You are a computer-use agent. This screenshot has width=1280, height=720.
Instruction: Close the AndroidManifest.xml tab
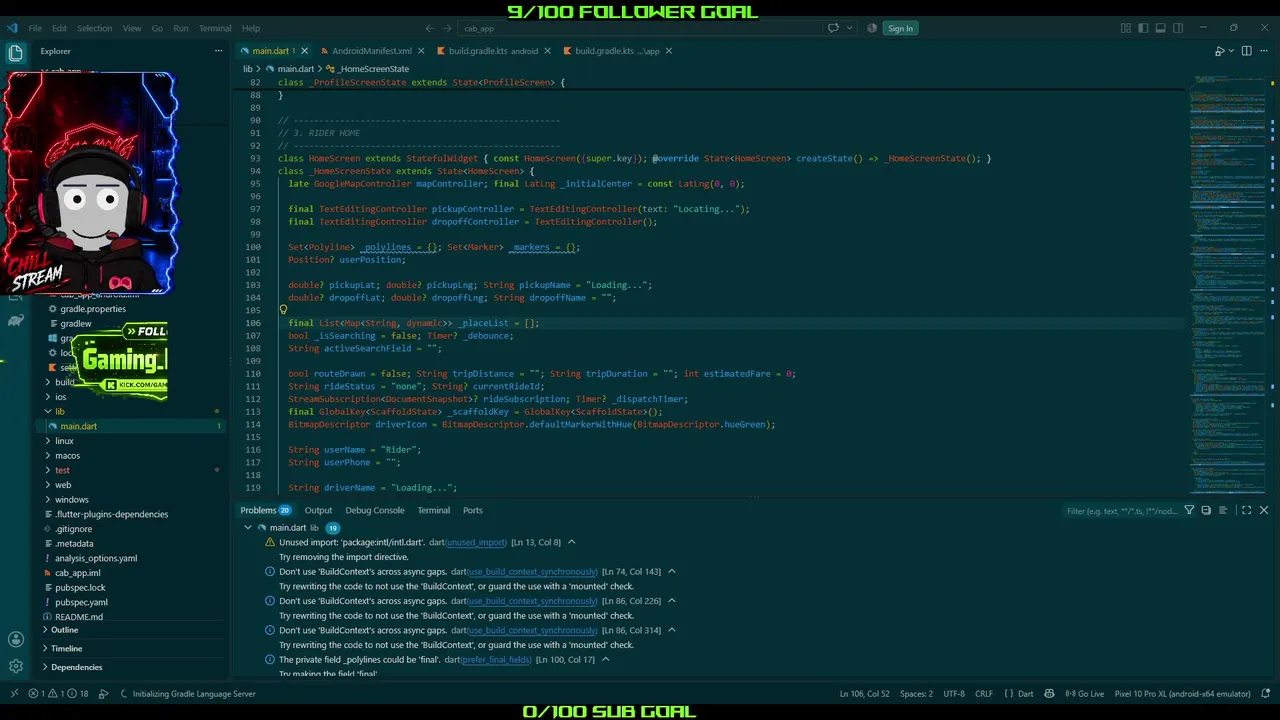(x=422, y=50)
